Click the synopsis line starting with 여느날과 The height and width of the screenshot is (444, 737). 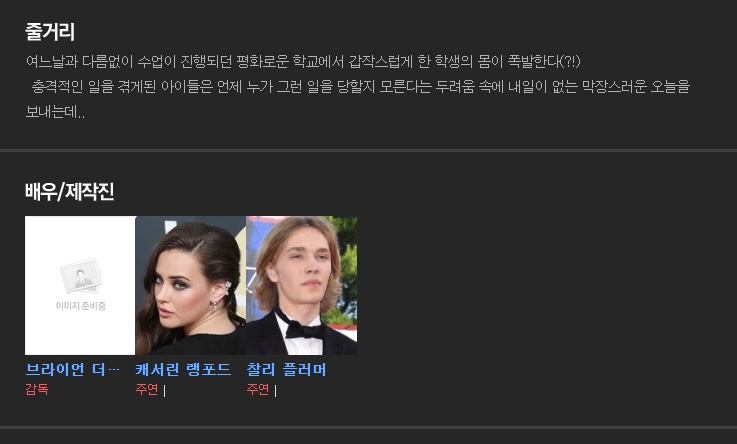pyautogui.click(x=303, y=62)
